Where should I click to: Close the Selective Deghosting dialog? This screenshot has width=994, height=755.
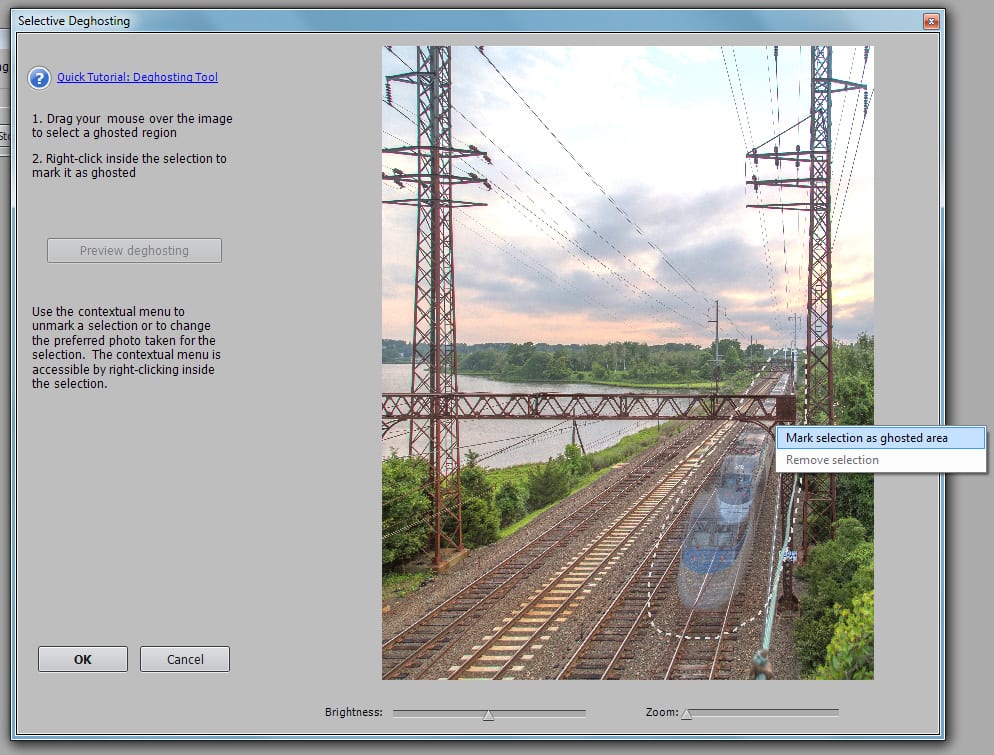(931, 21)
